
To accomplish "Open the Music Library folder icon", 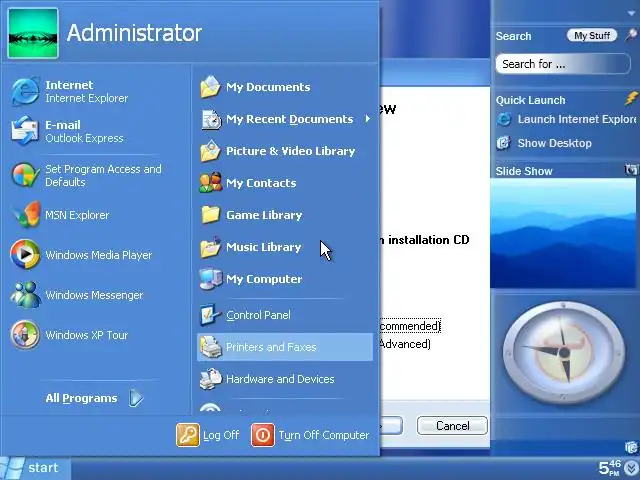I will click(x=211, y=247).
